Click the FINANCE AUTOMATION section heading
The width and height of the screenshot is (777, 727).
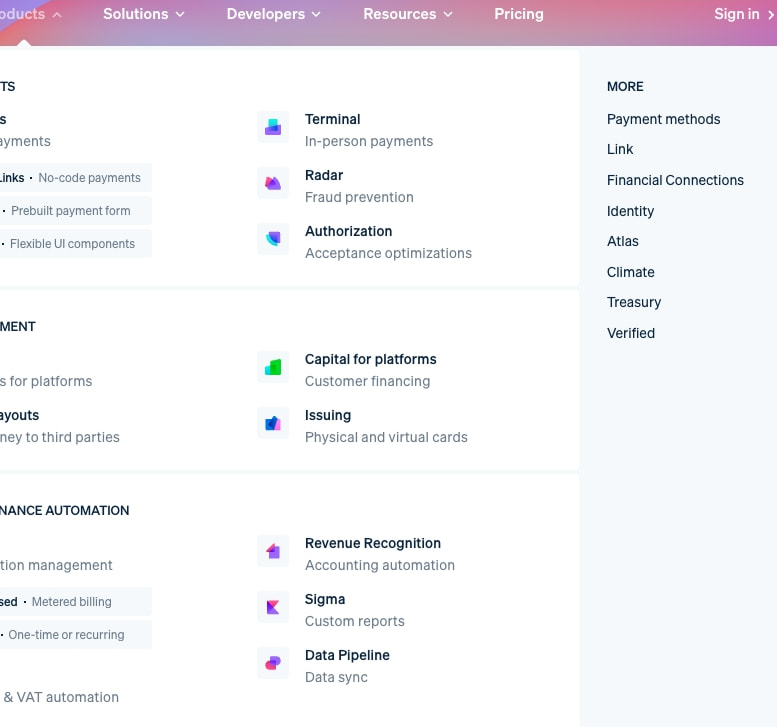click(x=64, y=510)
